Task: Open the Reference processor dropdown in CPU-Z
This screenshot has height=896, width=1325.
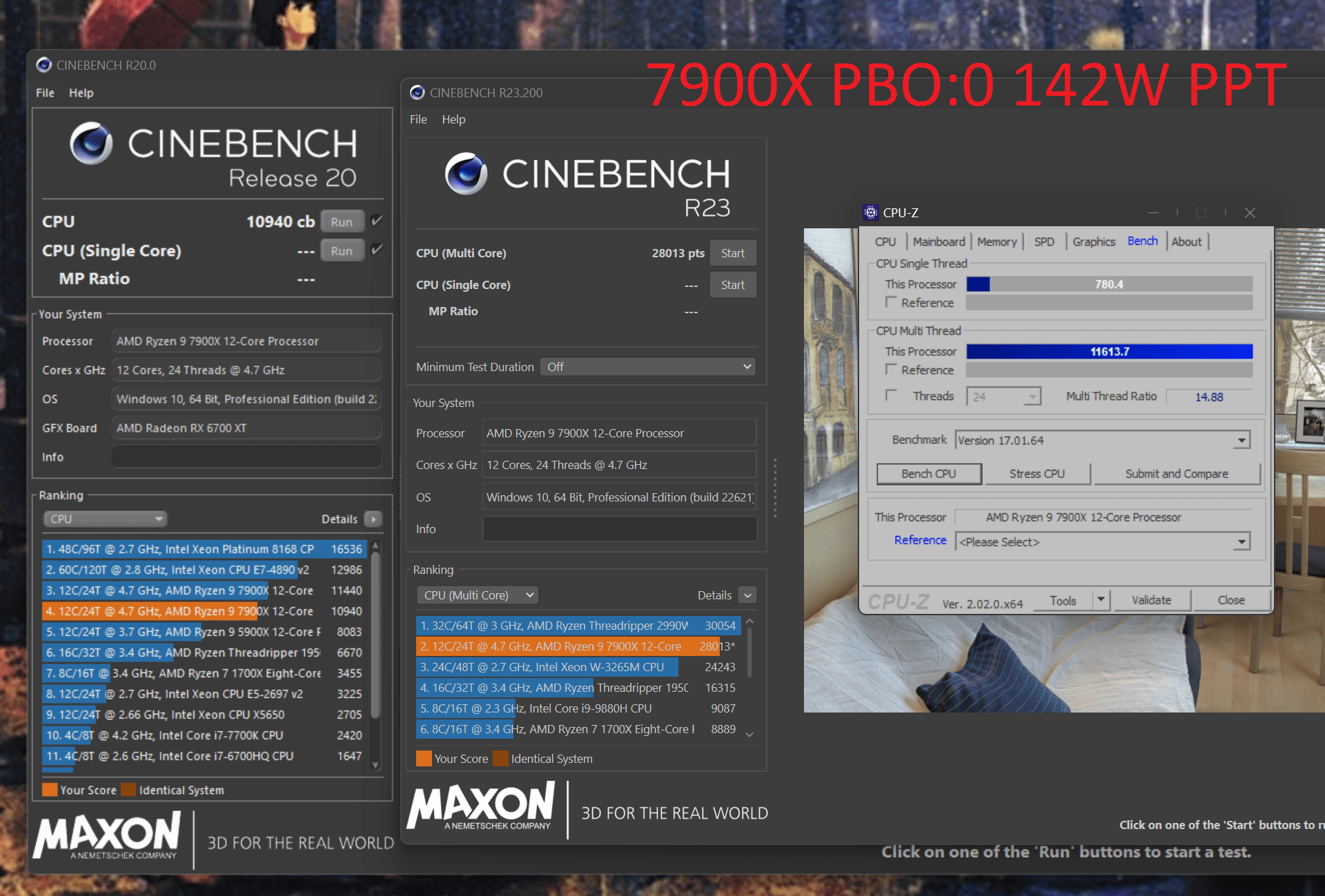Action: tap(1103, 541)
